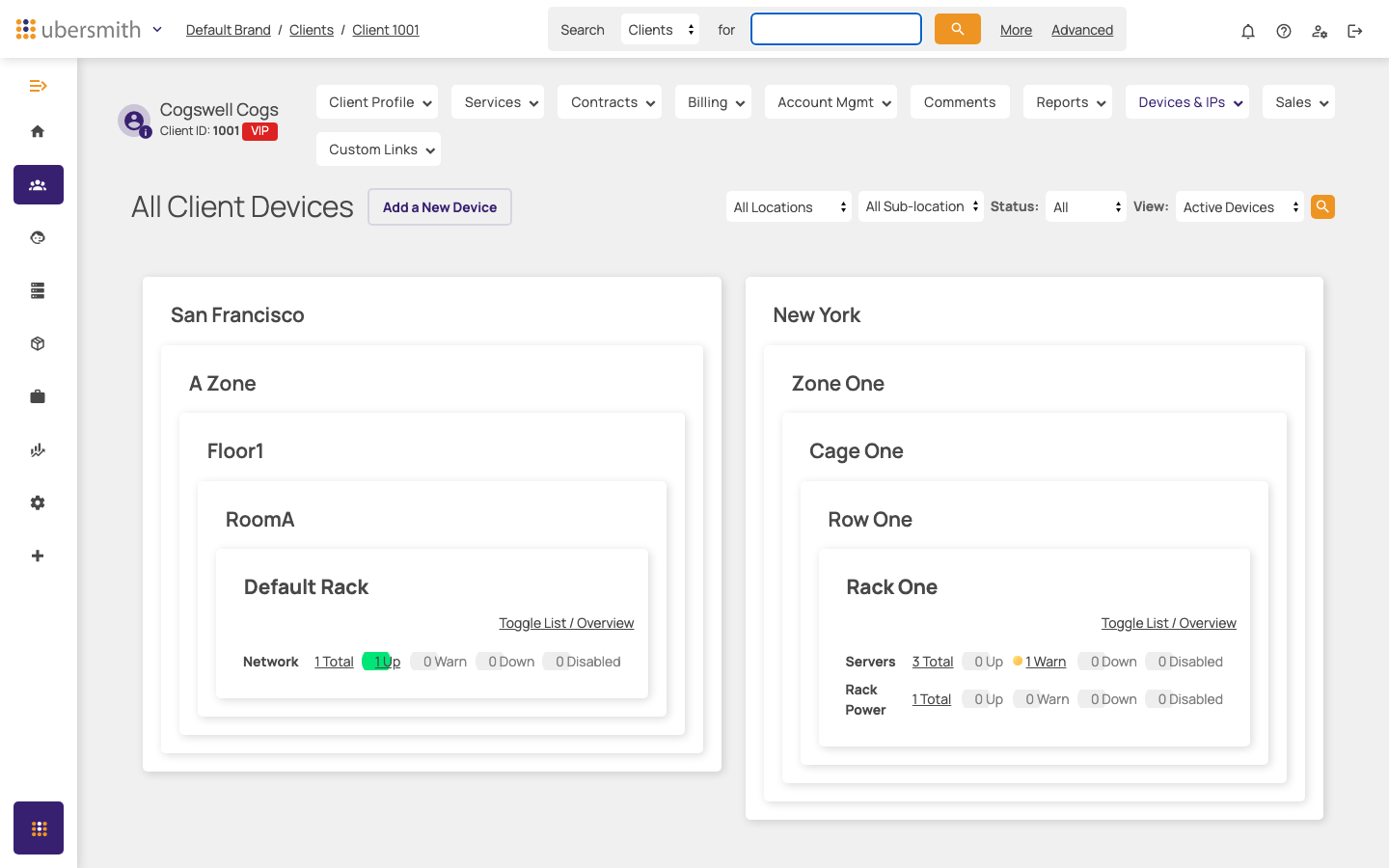
Task: Open the Status All dropdown
Action: click(x=1086, y=206)
